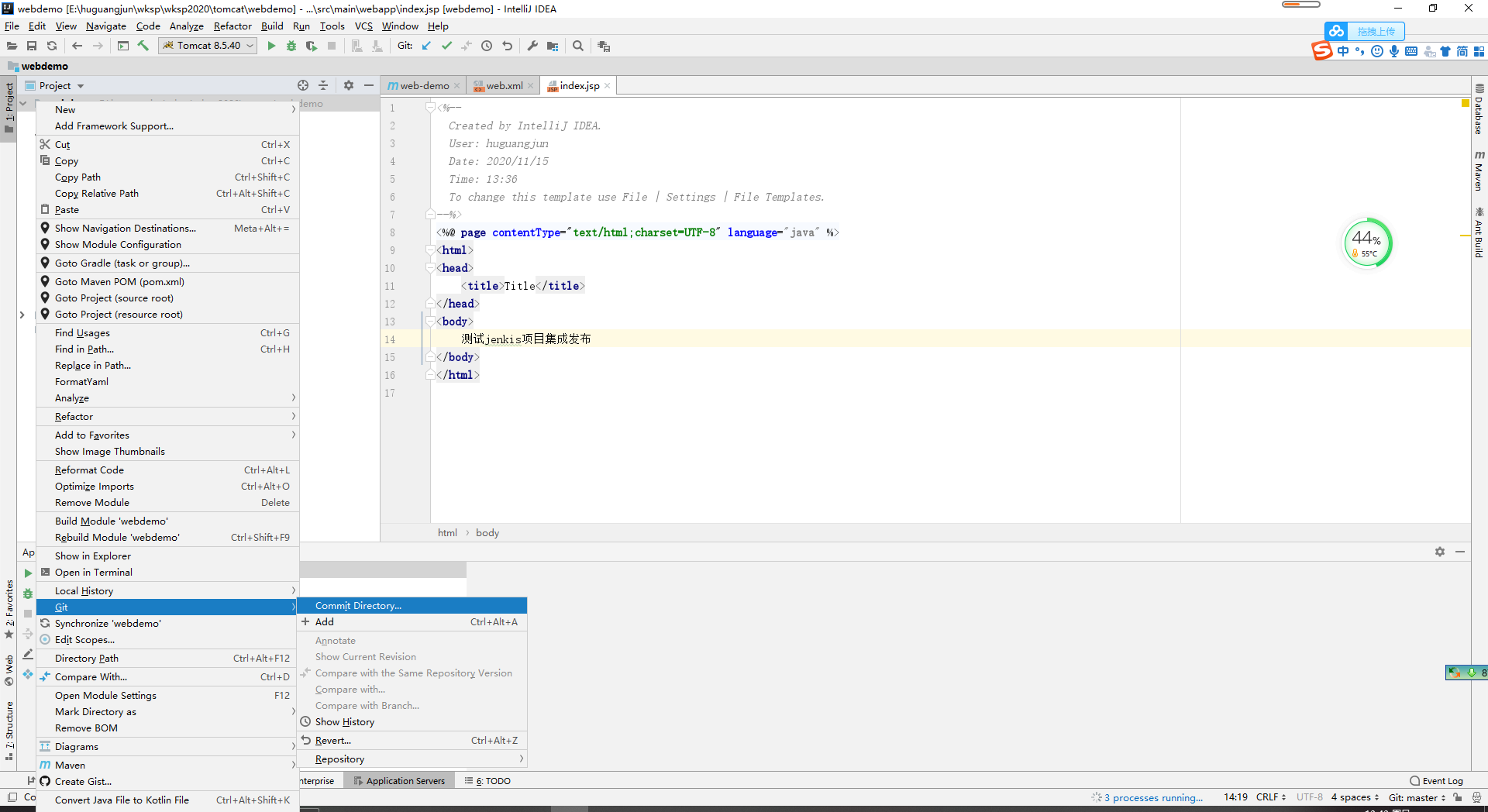Click the inspector hector icon in status bar

[x=1477, y=797]
